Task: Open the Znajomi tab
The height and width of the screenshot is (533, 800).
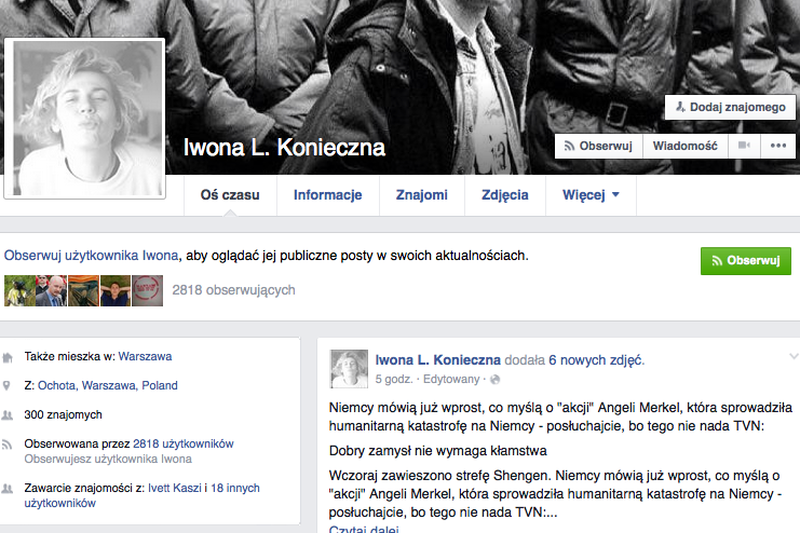Action: 421,195
